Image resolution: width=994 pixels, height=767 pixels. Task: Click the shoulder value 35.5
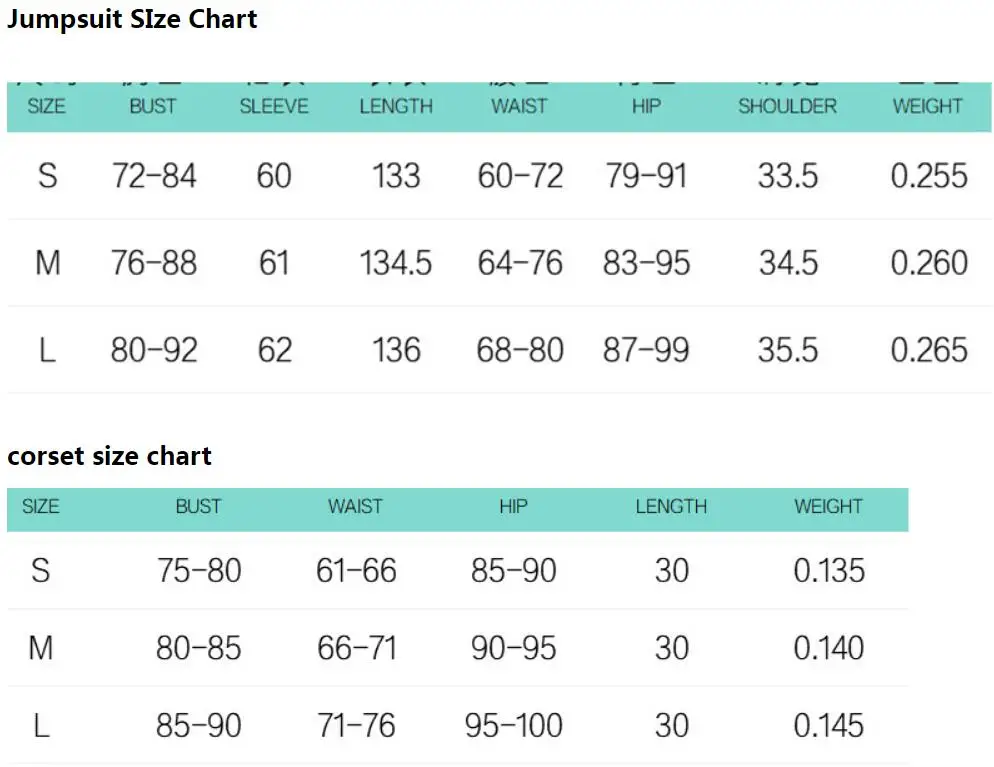pyautogui.click(x=788, y=350)
